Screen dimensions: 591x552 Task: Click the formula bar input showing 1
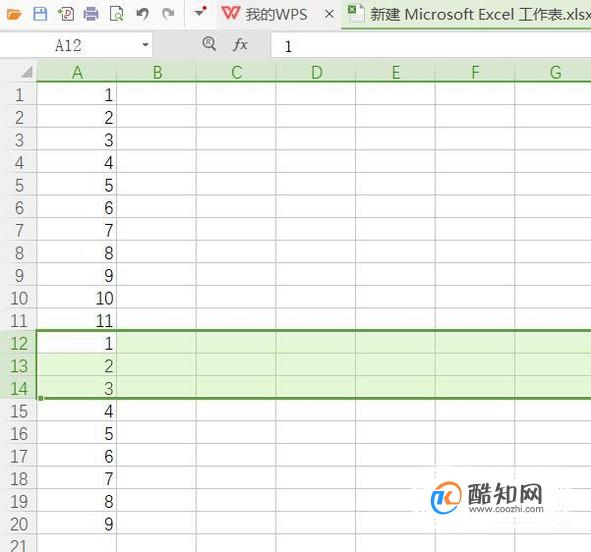click(x=430, y=46)
